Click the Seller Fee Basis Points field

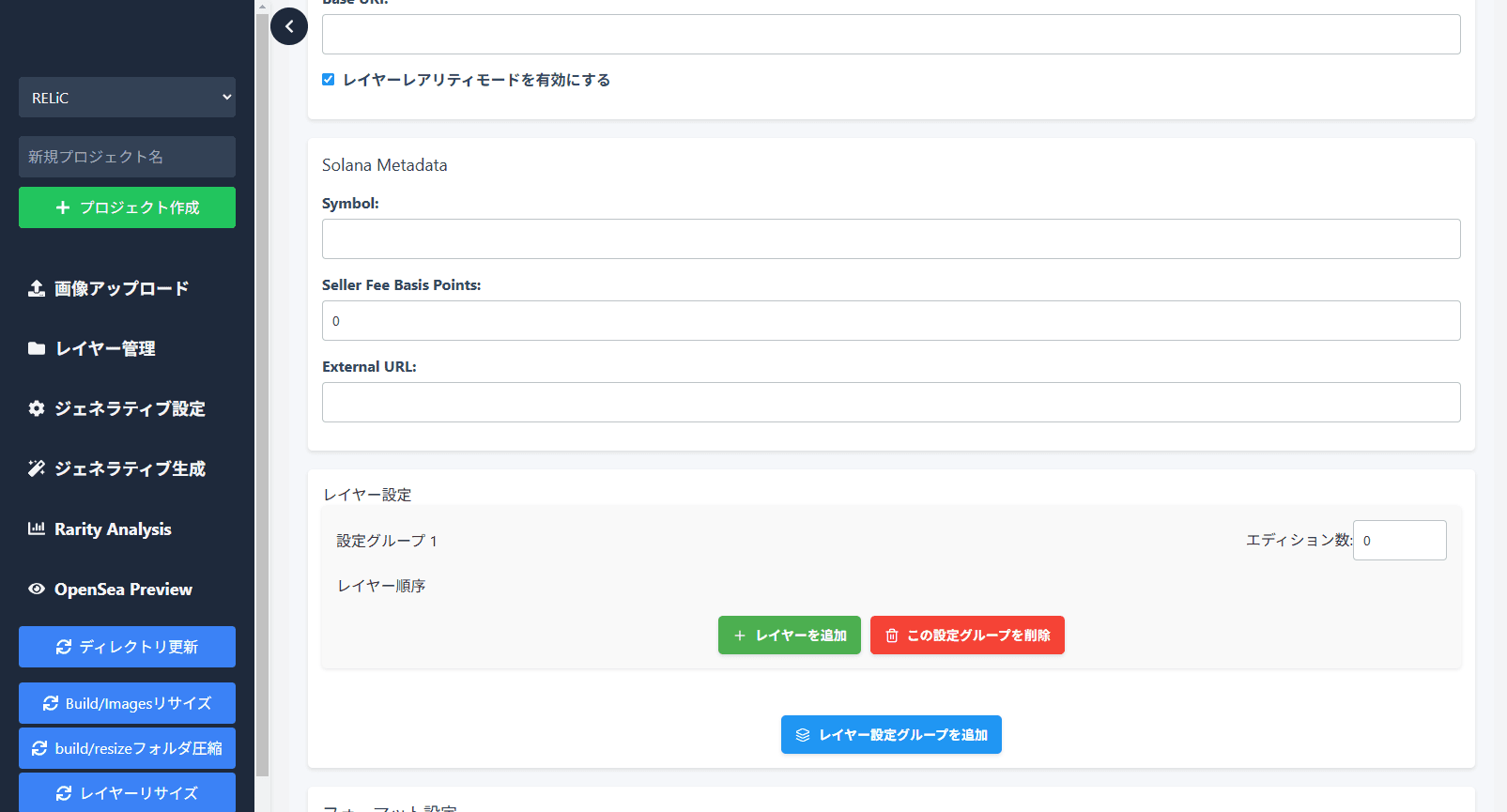[x=890, y=321]
